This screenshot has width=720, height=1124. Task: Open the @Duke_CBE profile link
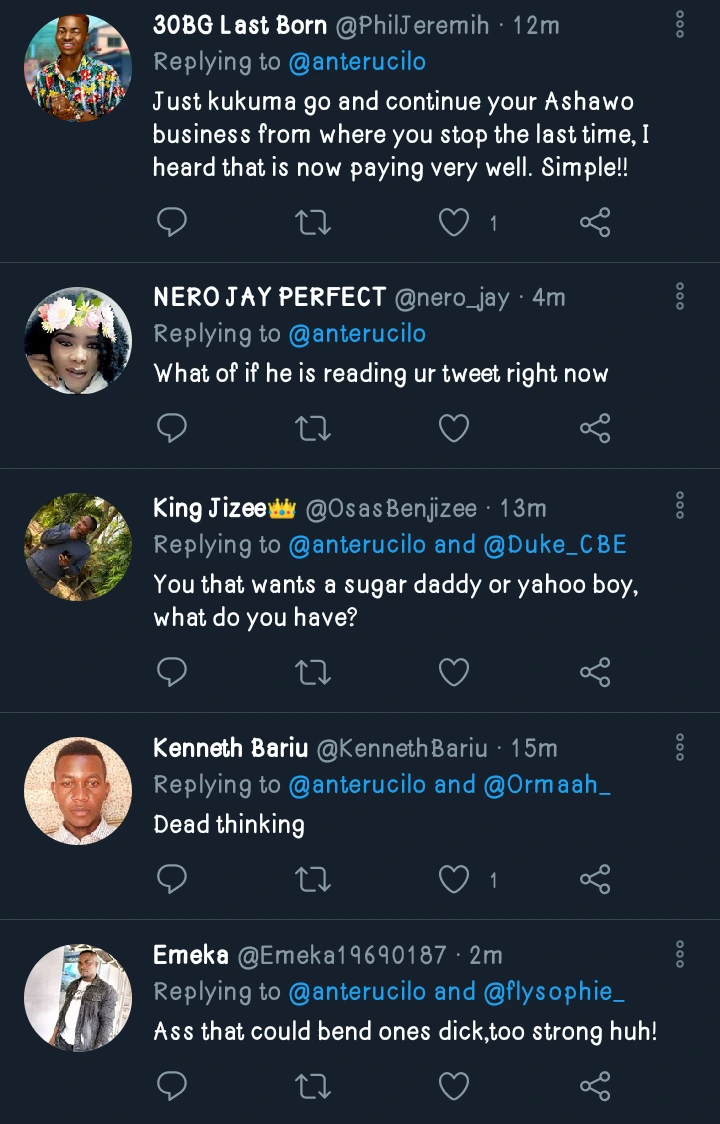tap(556, 545)
